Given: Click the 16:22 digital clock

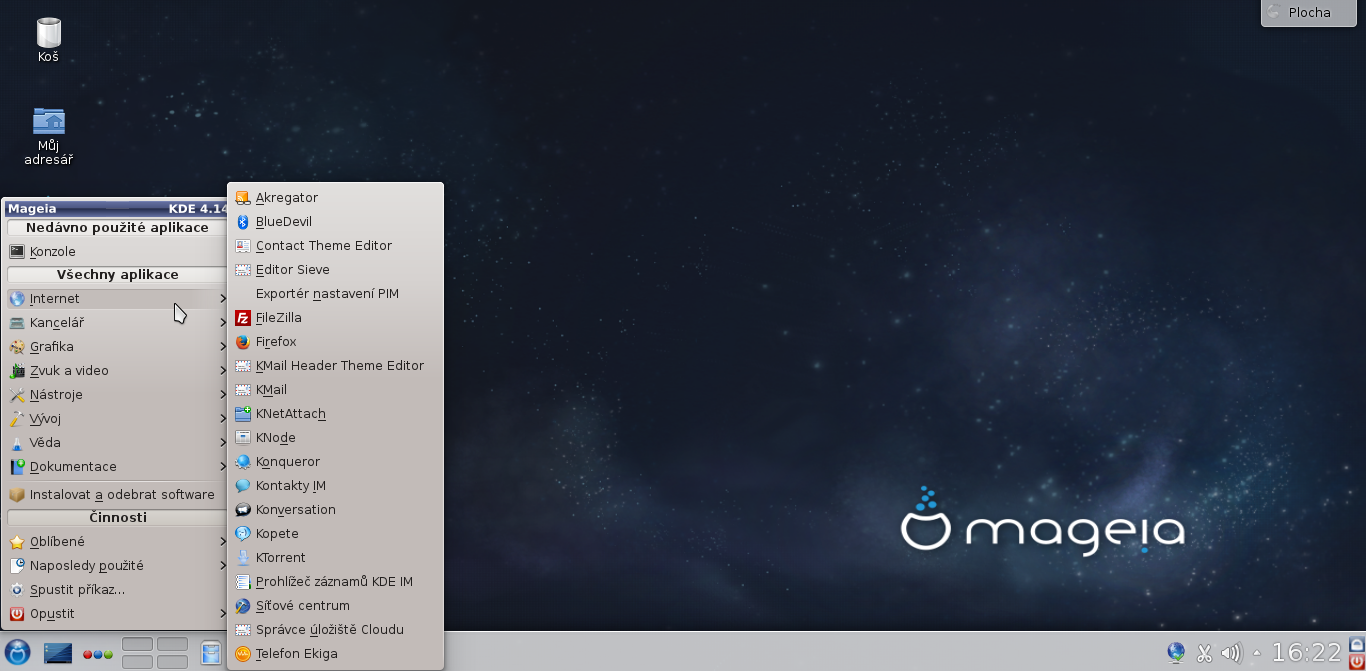Looking at the screenshot, I should [1306, 654].
